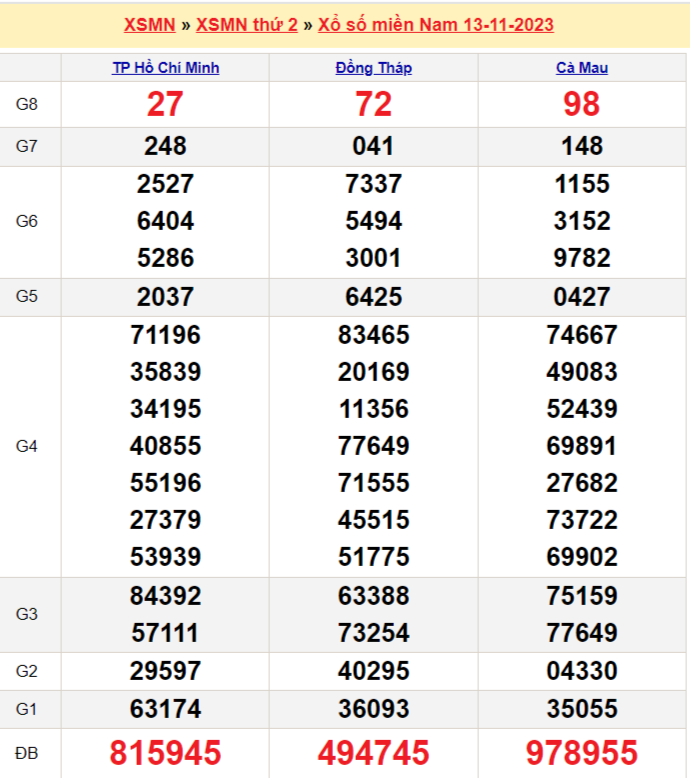The image size is (690, 778).
Task: Select G2 result 40295
Action: tap(373, 670)
